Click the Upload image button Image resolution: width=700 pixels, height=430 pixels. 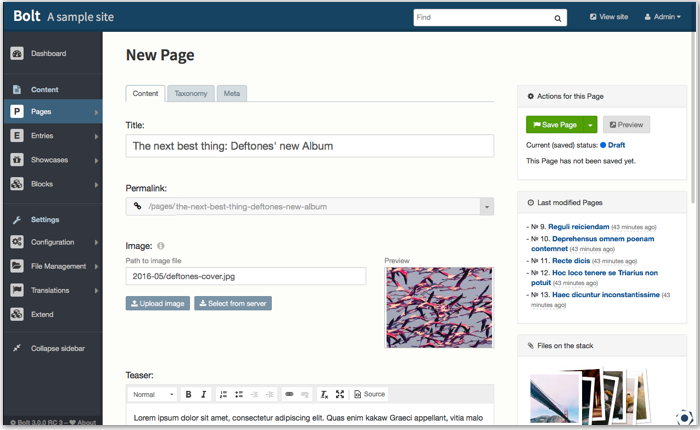click(158, 304)
